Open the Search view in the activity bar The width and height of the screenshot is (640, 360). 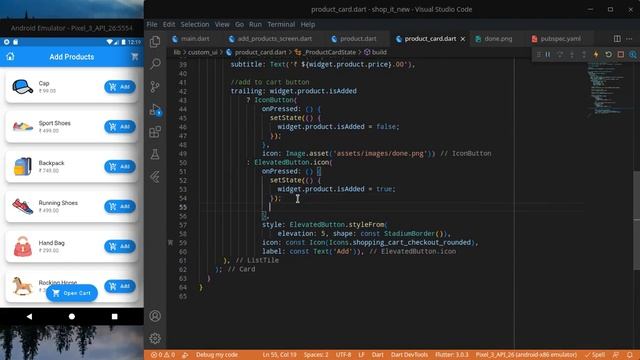pos(155,64)
